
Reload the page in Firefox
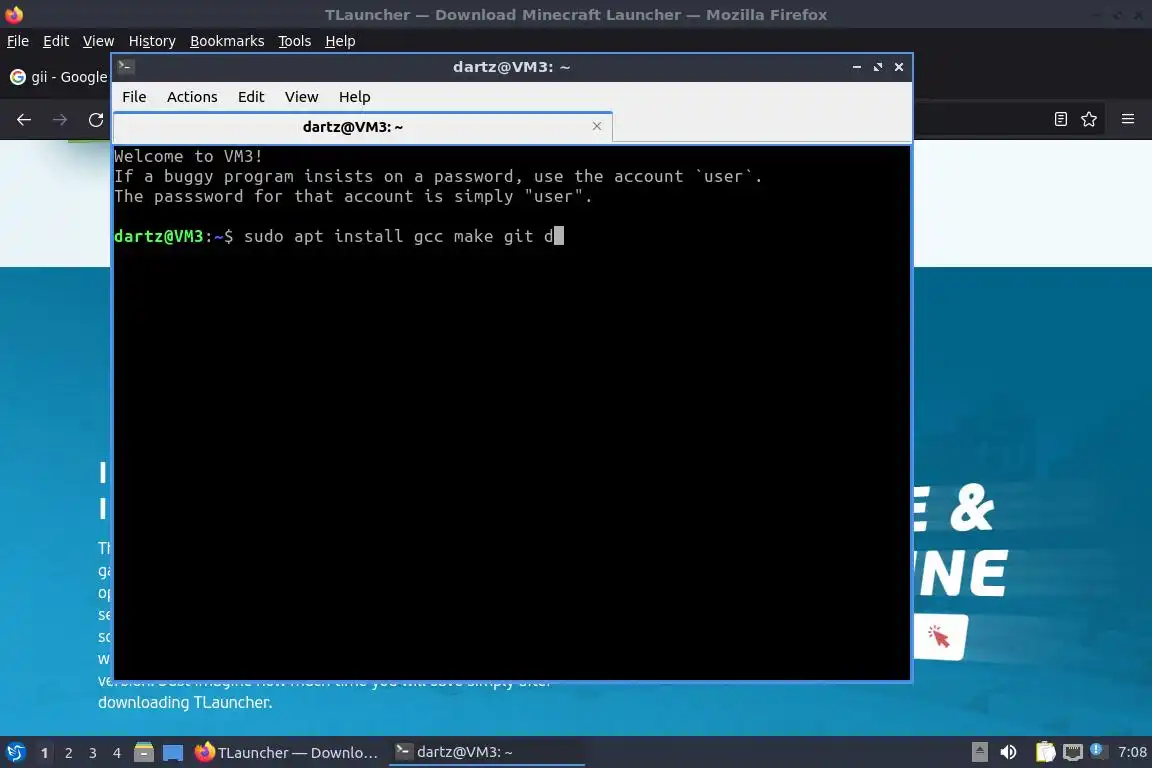pyautogui.click(x=96, y=120)
